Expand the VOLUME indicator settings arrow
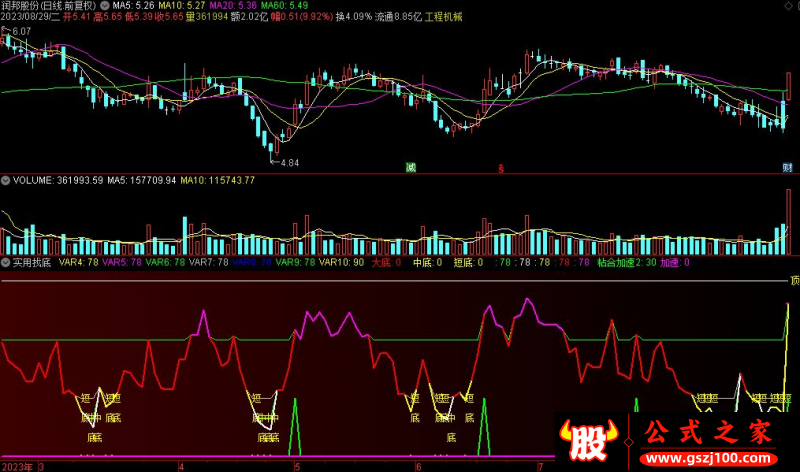 pyautogui.click(x=6, y=181)
